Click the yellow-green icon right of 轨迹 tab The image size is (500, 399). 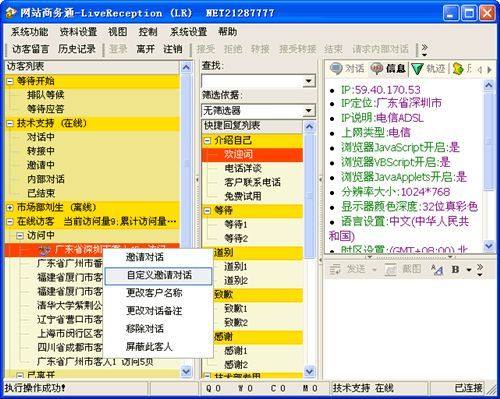pyautogui.click(x=458, y=69)
